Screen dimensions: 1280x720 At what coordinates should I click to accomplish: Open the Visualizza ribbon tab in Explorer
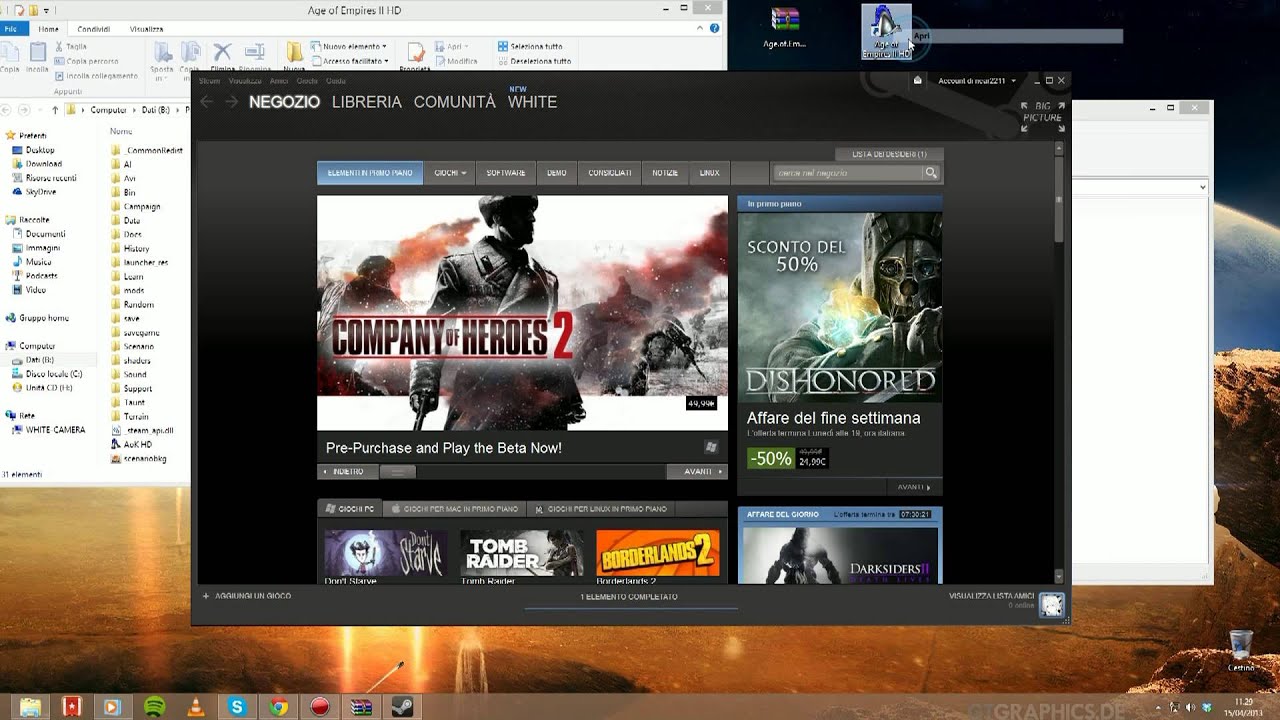[x=146, y=29]
